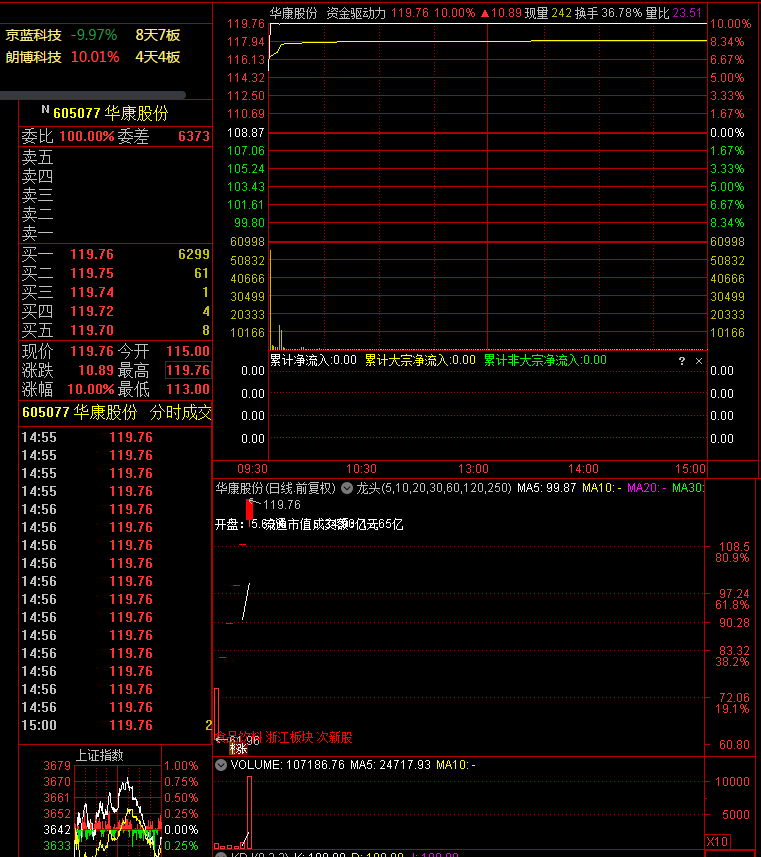Click the 委比 100.00% value
Viewport: 761px width, 857px height.
[x=87, y=136]
